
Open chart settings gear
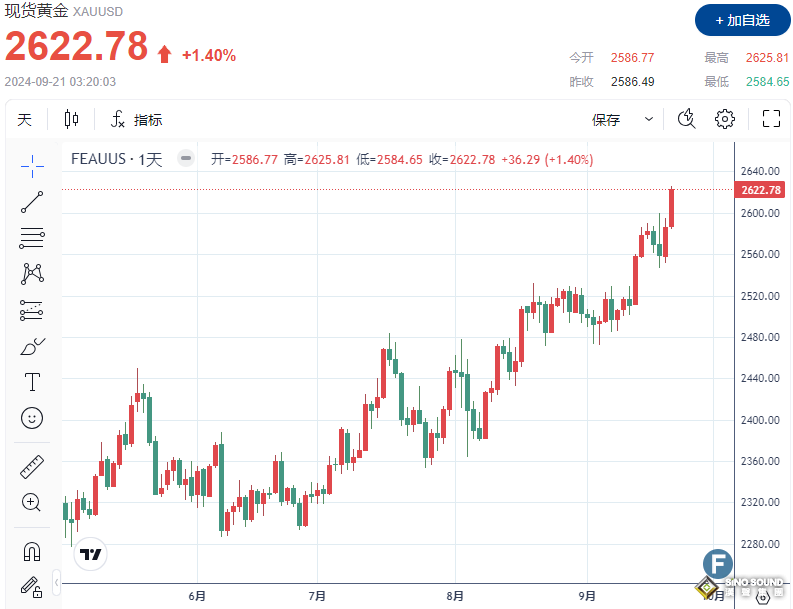(725, 120)
